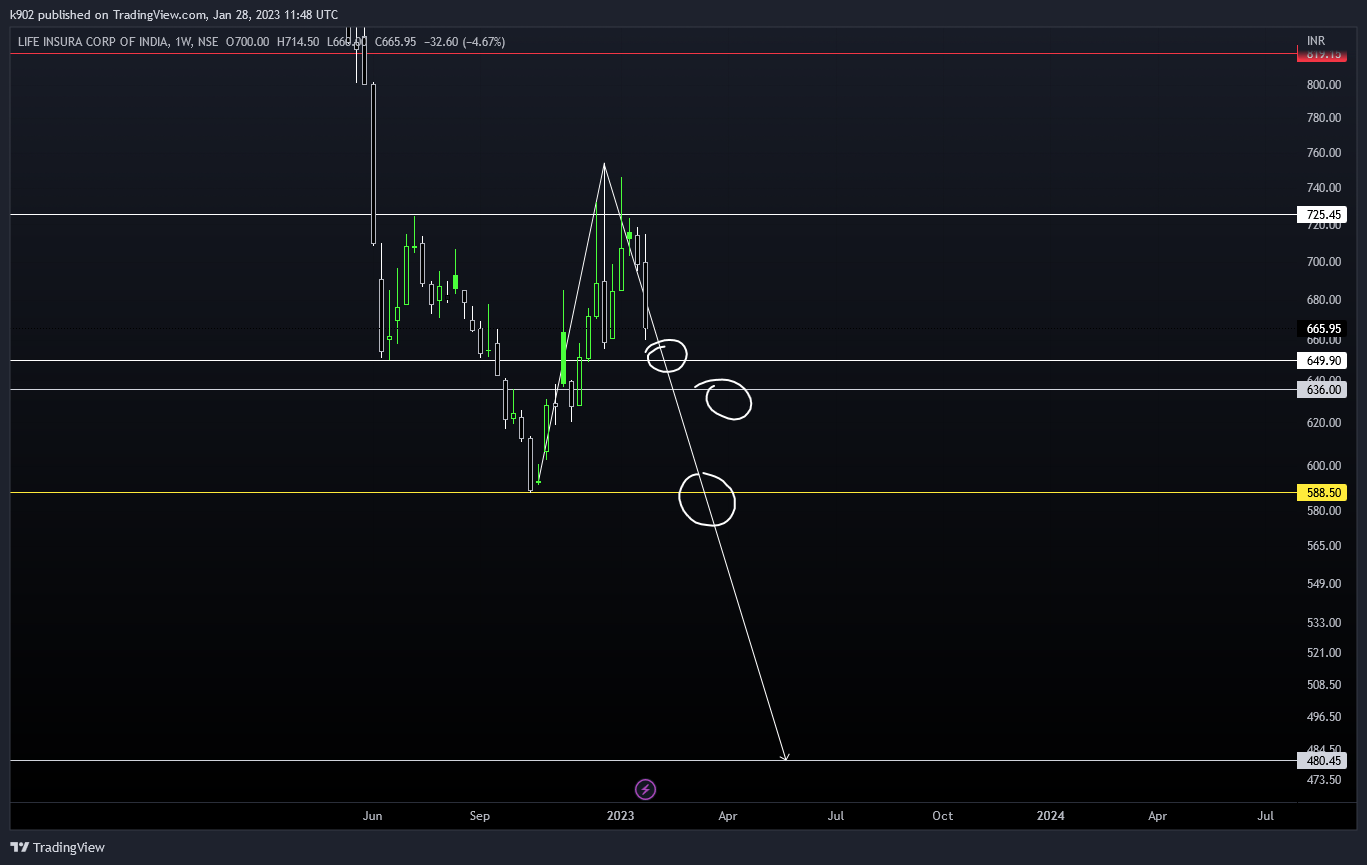Click the header text 'k902 published on TradingView.com'

pyautogui.click(x=109, y=15)
